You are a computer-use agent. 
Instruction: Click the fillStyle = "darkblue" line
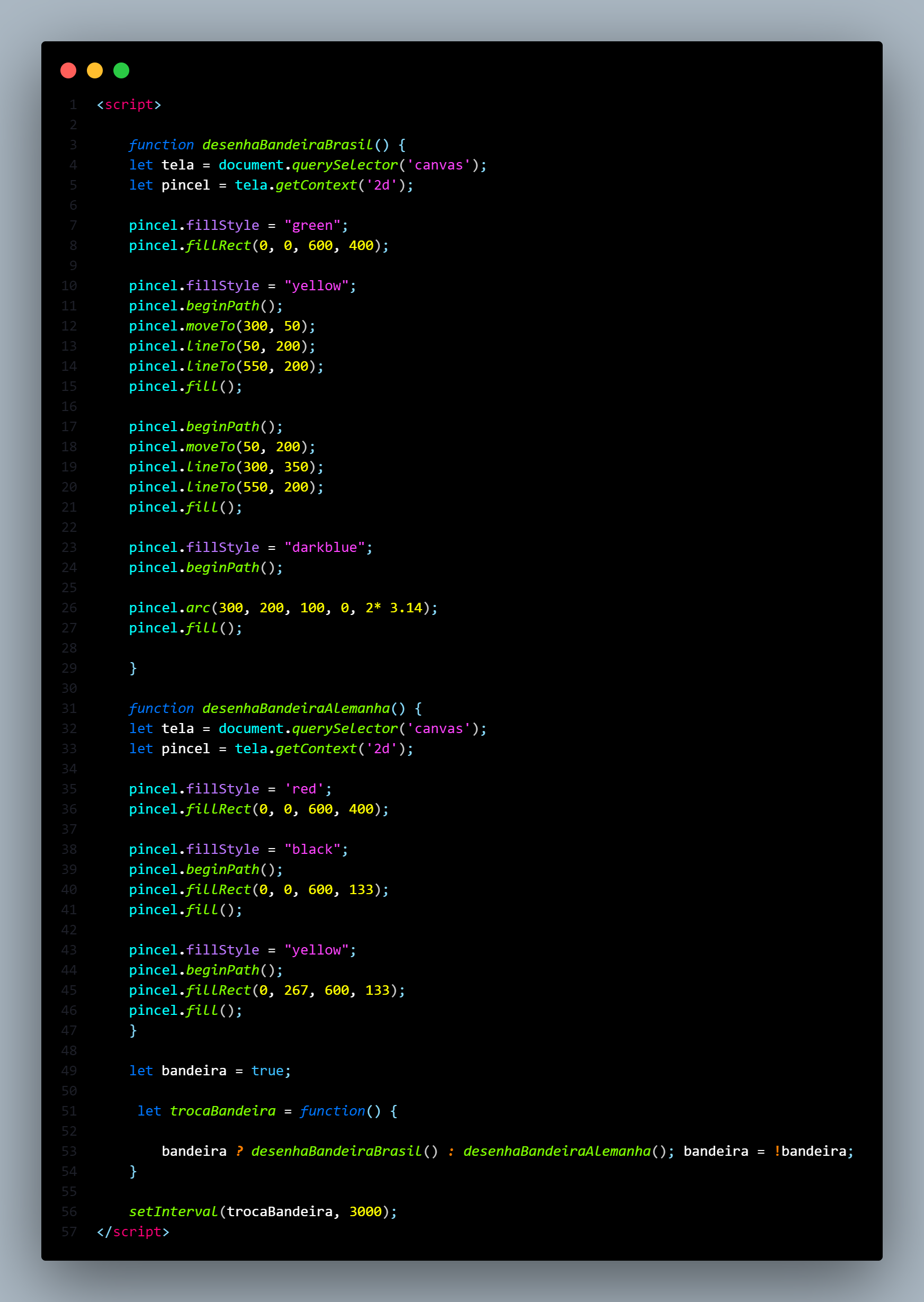251,547
